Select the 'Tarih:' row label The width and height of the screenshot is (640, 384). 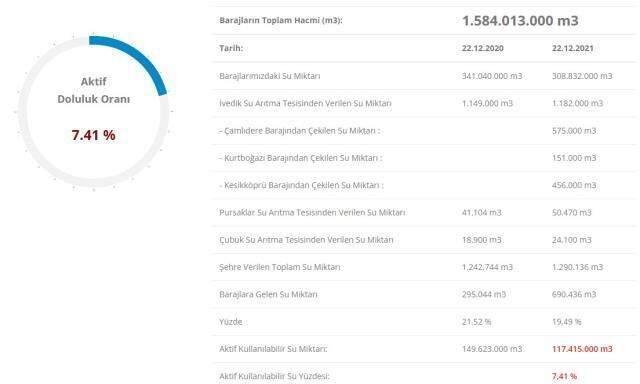click(x=231, y=48)
